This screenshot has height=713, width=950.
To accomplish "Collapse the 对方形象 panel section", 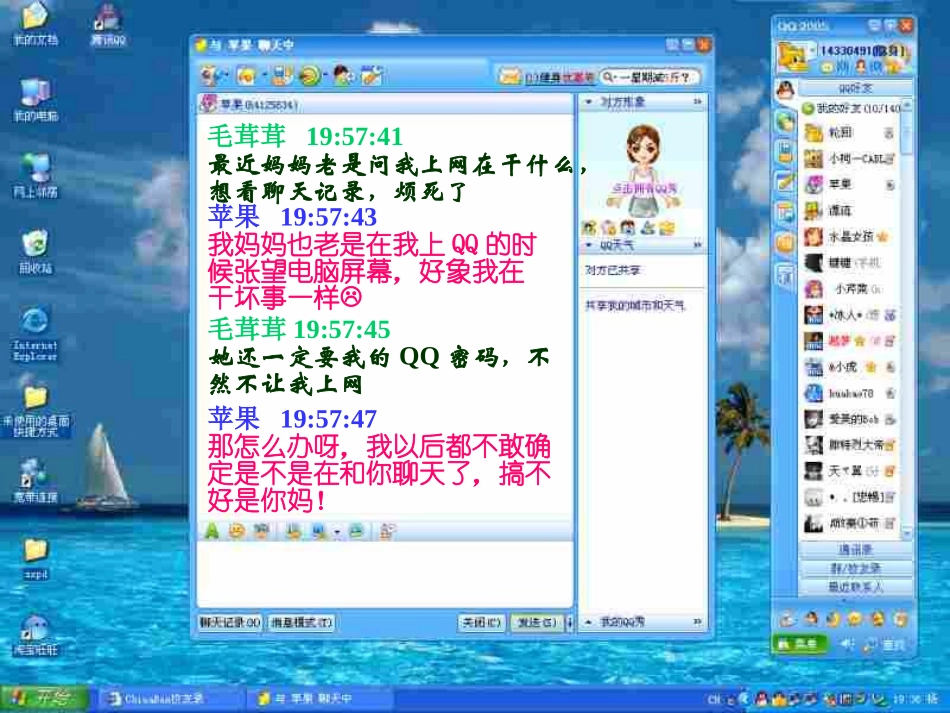I will pos(588,102).
